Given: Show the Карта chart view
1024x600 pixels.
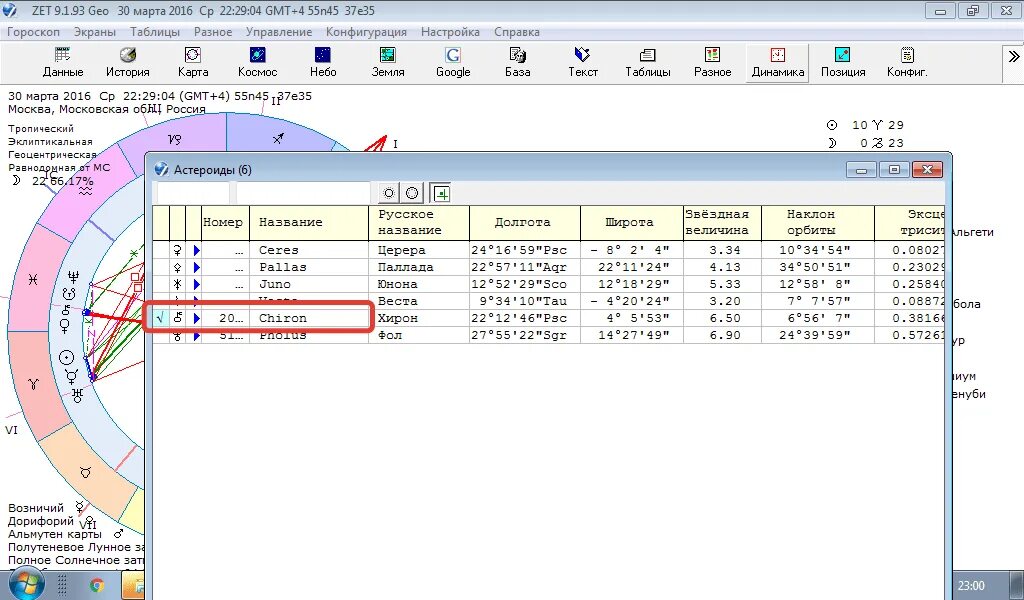Looking at the screenshot, I should [x=193, y=63].
